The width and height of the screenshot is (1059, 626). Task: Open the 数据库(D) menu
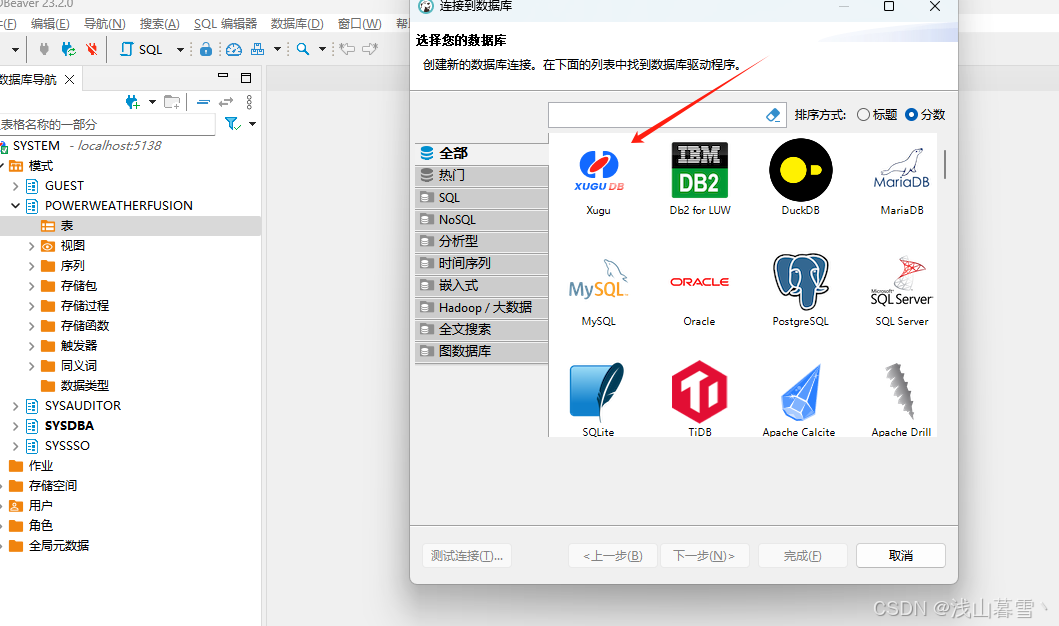click(297, 24)
